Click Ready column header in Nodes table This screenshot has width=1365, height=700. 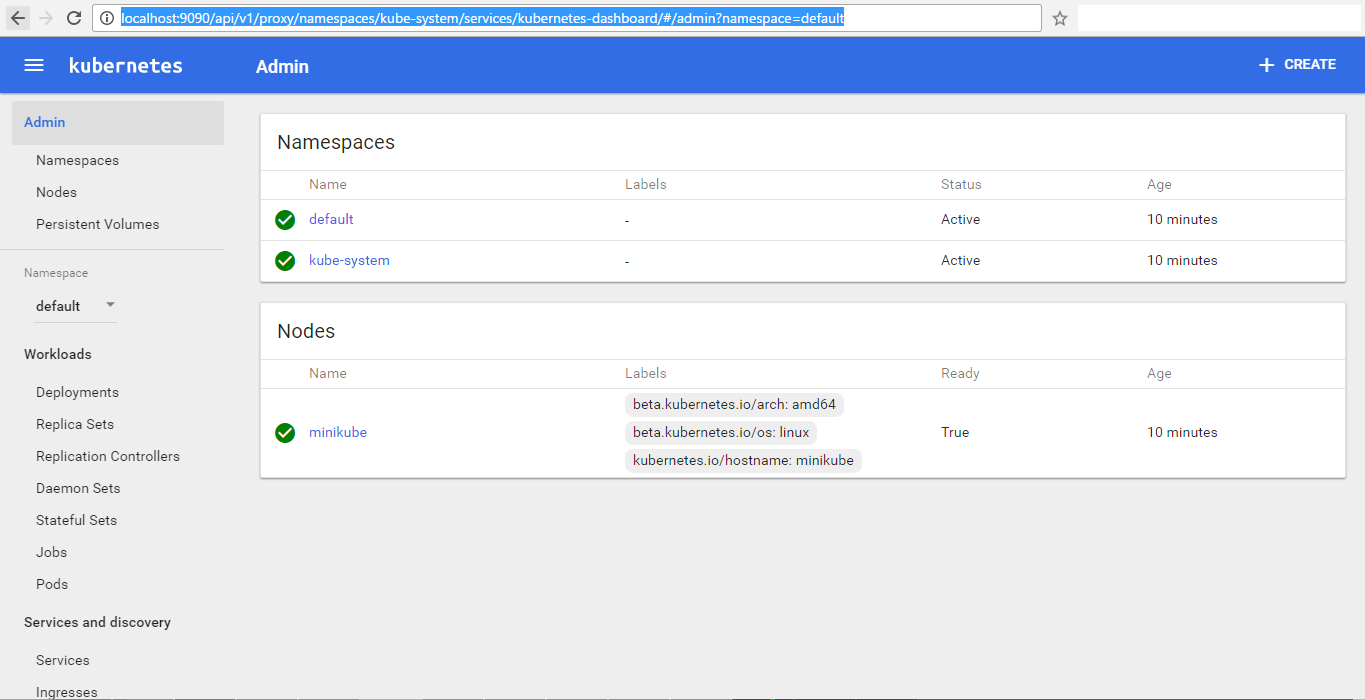[960, 373]
